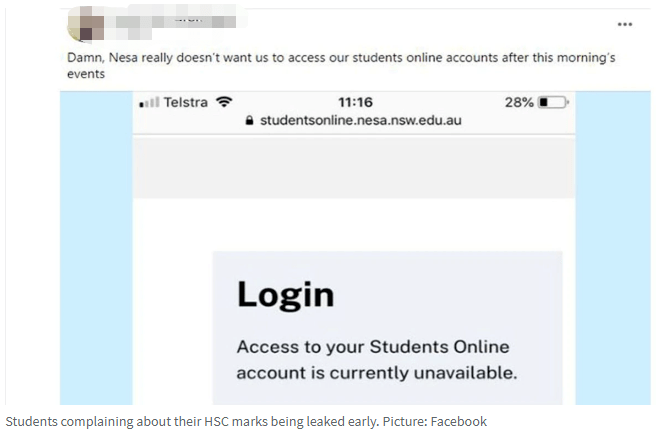The image size is (656, 430).
Task: Click the grey header banner of webpage
Action: (354, 167)
